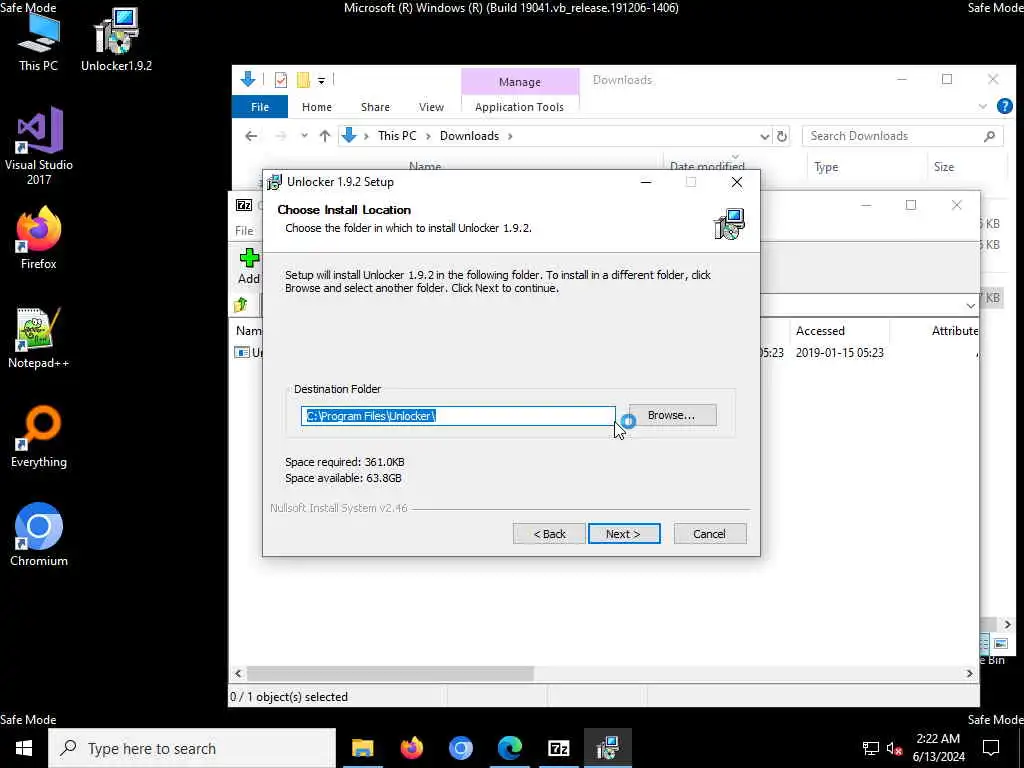Click 7-Zip scroll left arrow
Image resolution: width=1024 pixels, height=768 pixels.
[x=238, y=673]
